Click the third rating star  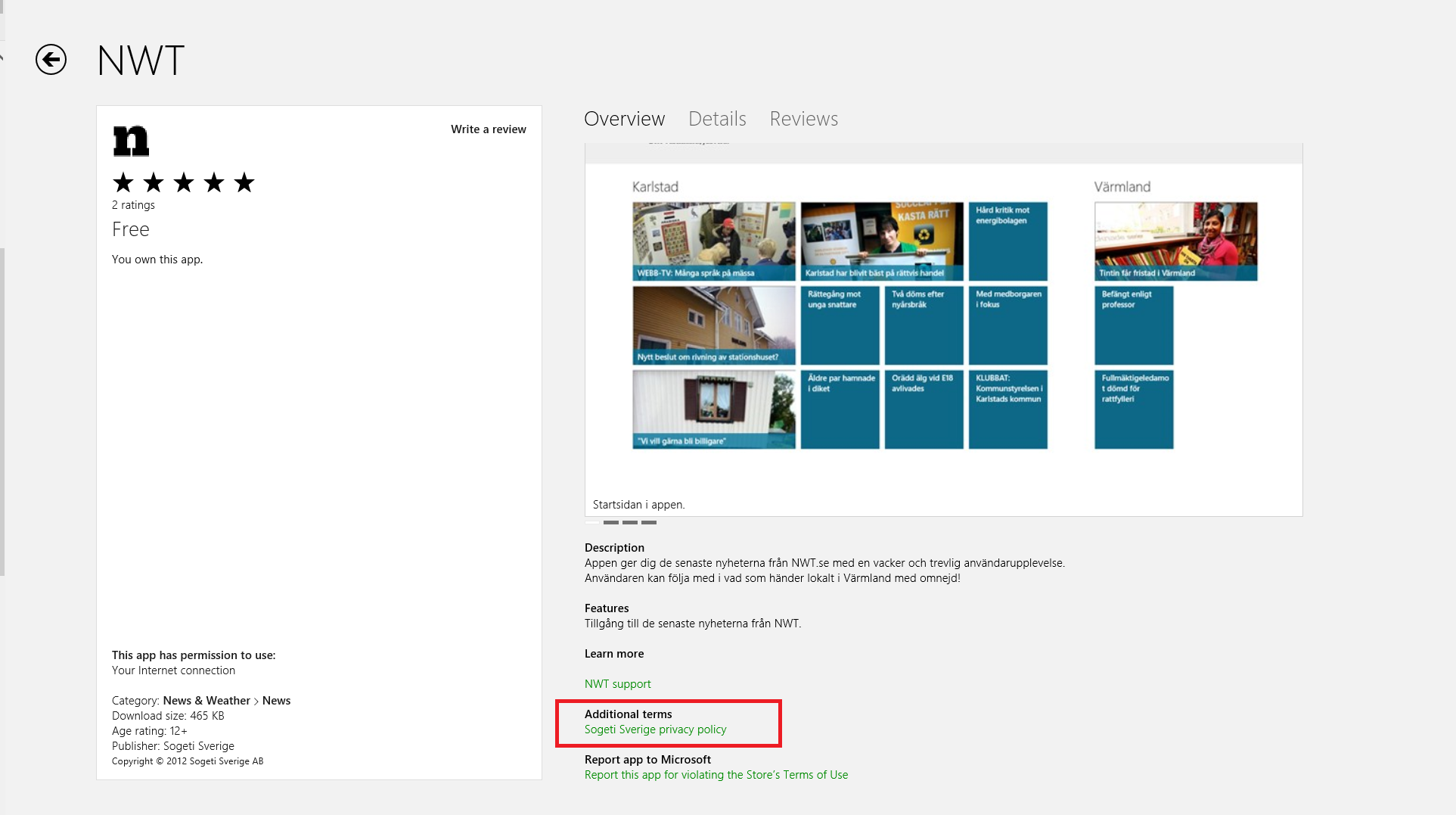184,182
